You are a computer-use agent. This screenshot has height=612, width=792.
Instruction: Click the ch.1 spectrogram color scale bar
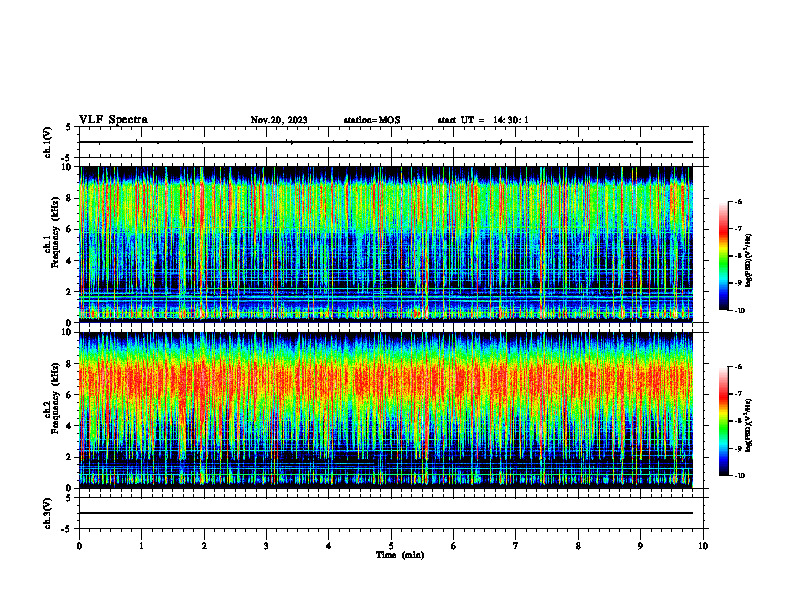coord(723,256)
